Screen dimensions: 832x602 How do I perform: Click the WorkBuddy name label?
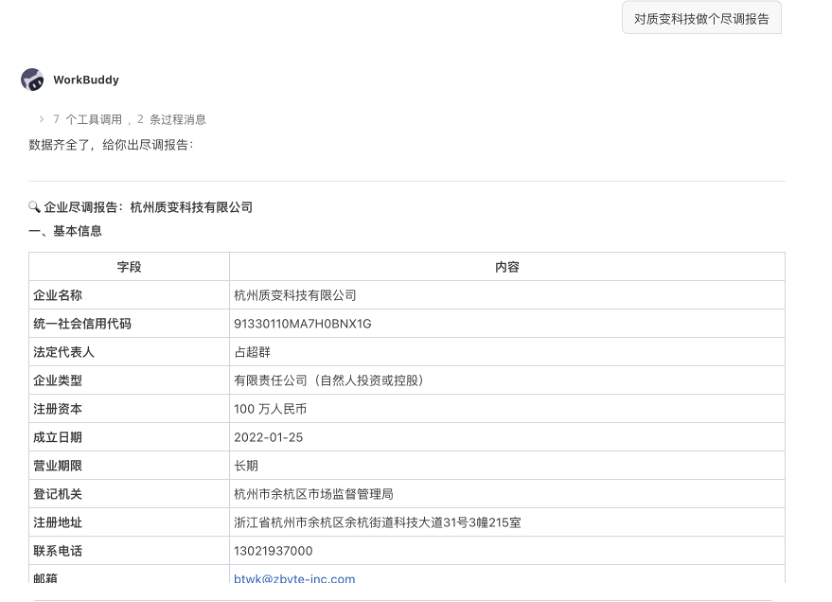point(86,80)
